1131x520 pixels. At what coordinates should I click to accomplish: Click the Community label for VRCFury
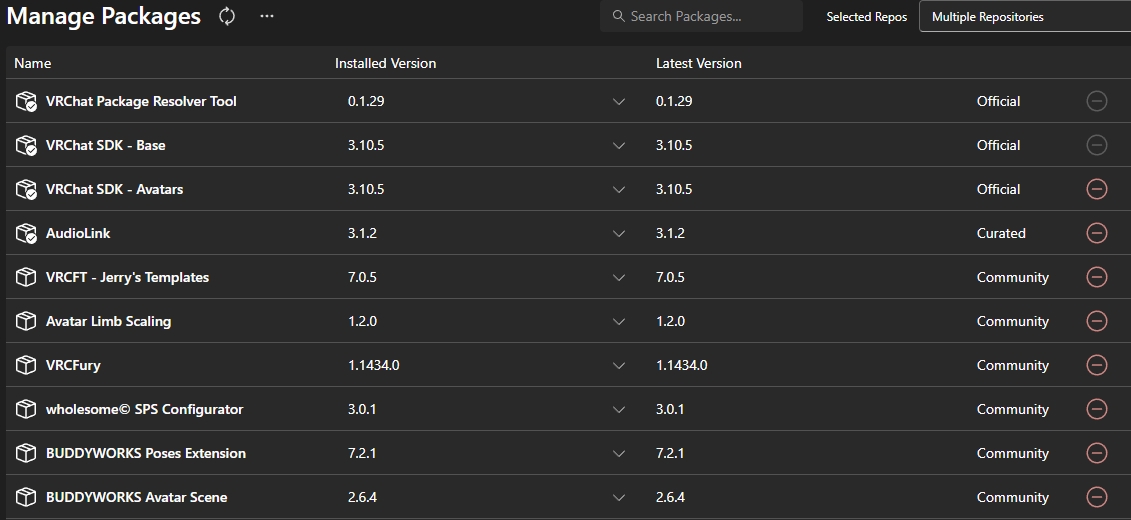pyautogui.click(x=1013, y=366)
